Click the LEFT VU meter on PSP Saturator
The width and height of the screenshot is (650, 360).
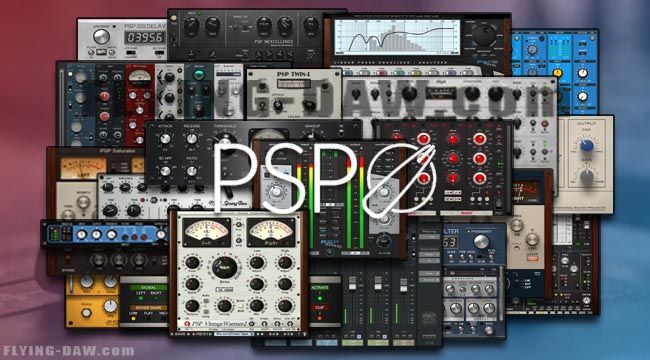tap(82, 168)
